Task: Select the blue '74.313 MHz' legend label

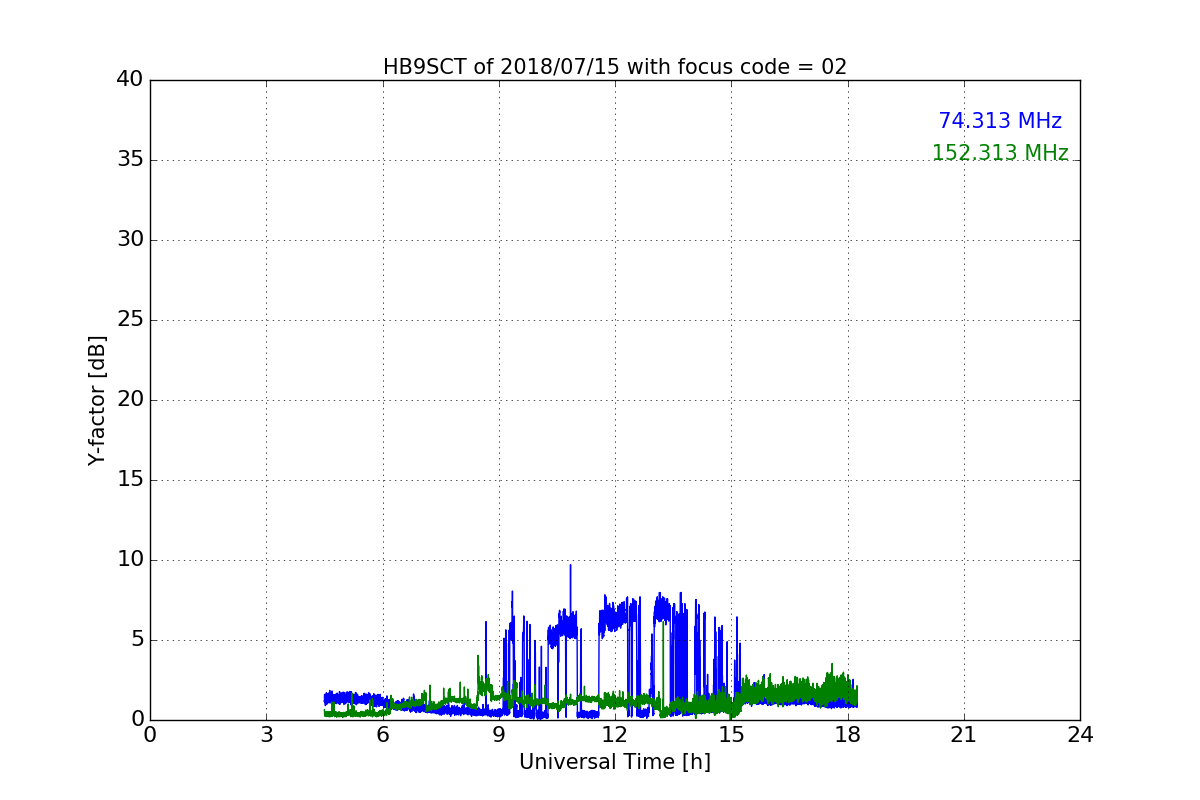Action: click(x=1000, y=121)
